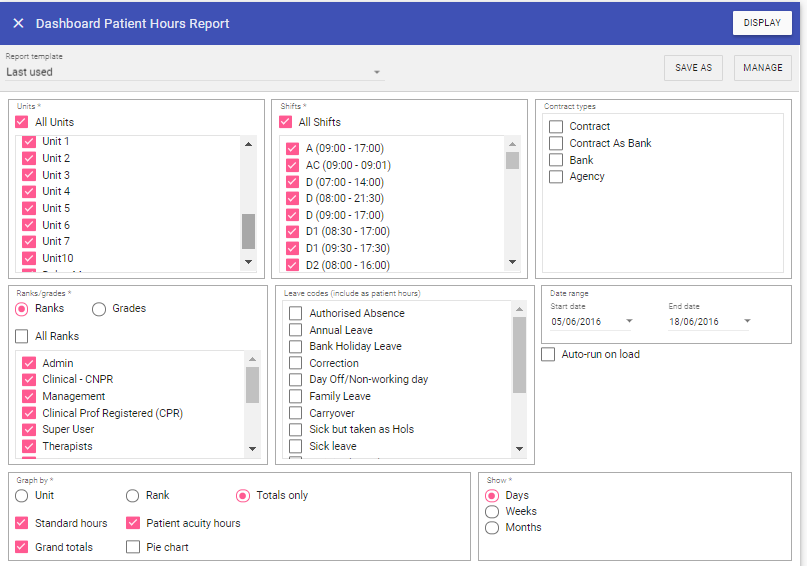Uncheck the Management rank checkbox
The width and height of the screenshot is (807, 566).
[29, 397]
